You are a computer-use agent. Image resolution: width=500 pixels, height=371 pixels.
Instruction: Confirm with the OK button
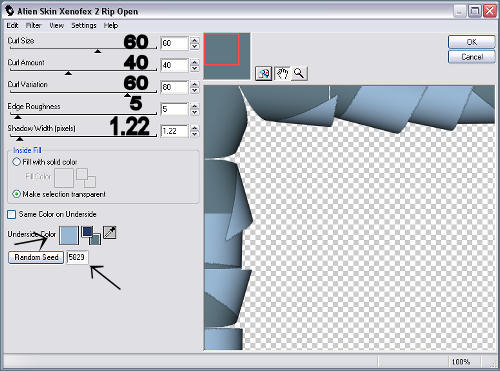tap(471, 42)
